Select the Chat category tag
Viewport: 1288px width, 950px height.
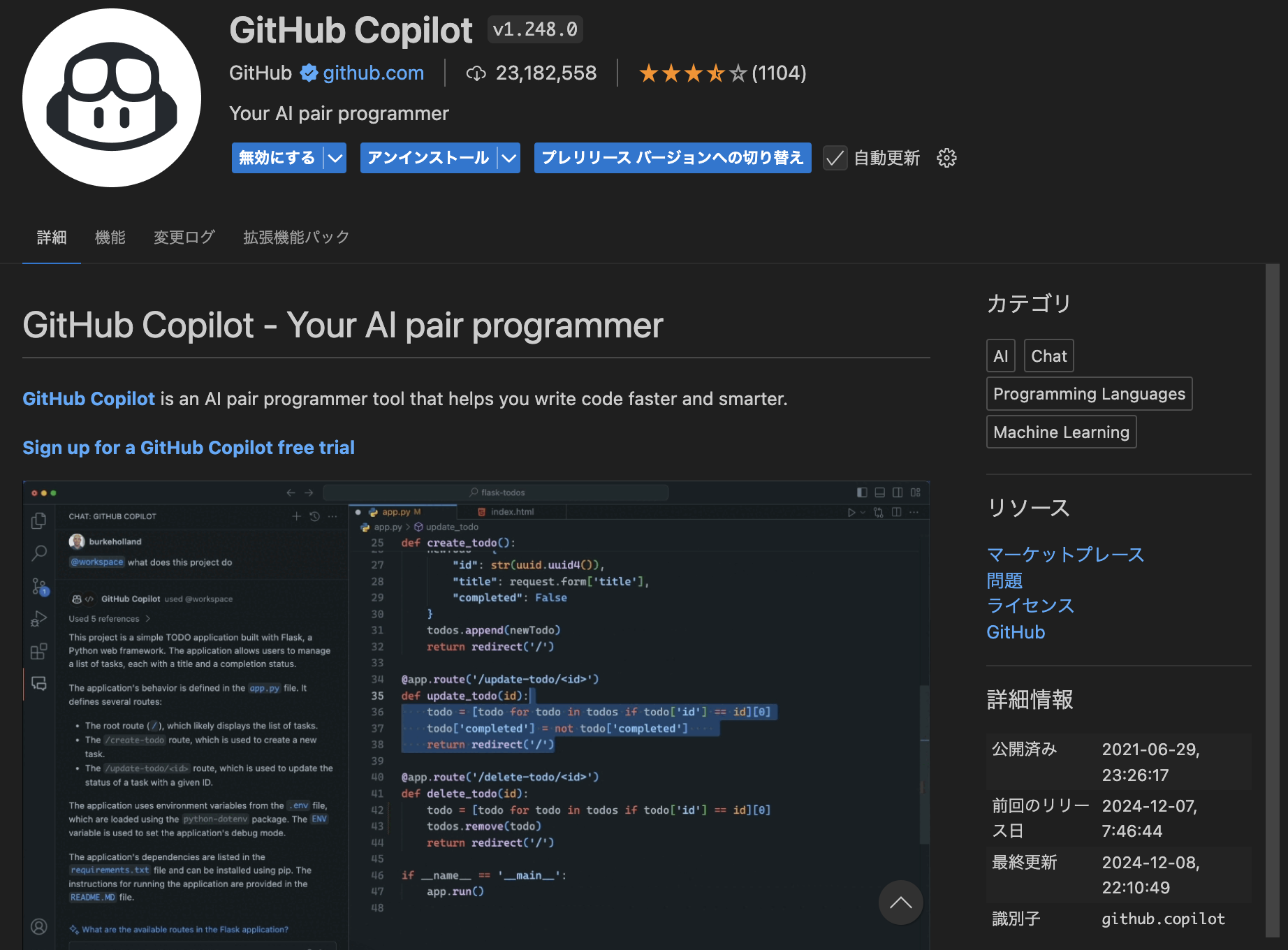(1048, 356)
